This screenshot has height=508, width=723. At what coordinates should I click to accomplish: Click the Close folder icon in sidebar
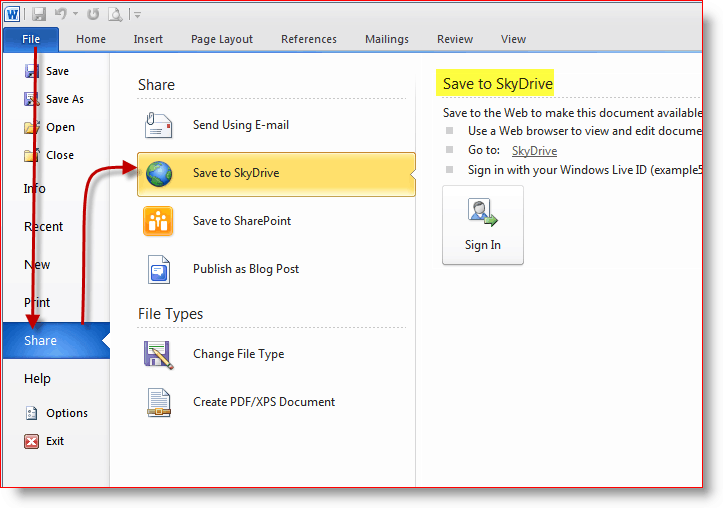(32, 155)
